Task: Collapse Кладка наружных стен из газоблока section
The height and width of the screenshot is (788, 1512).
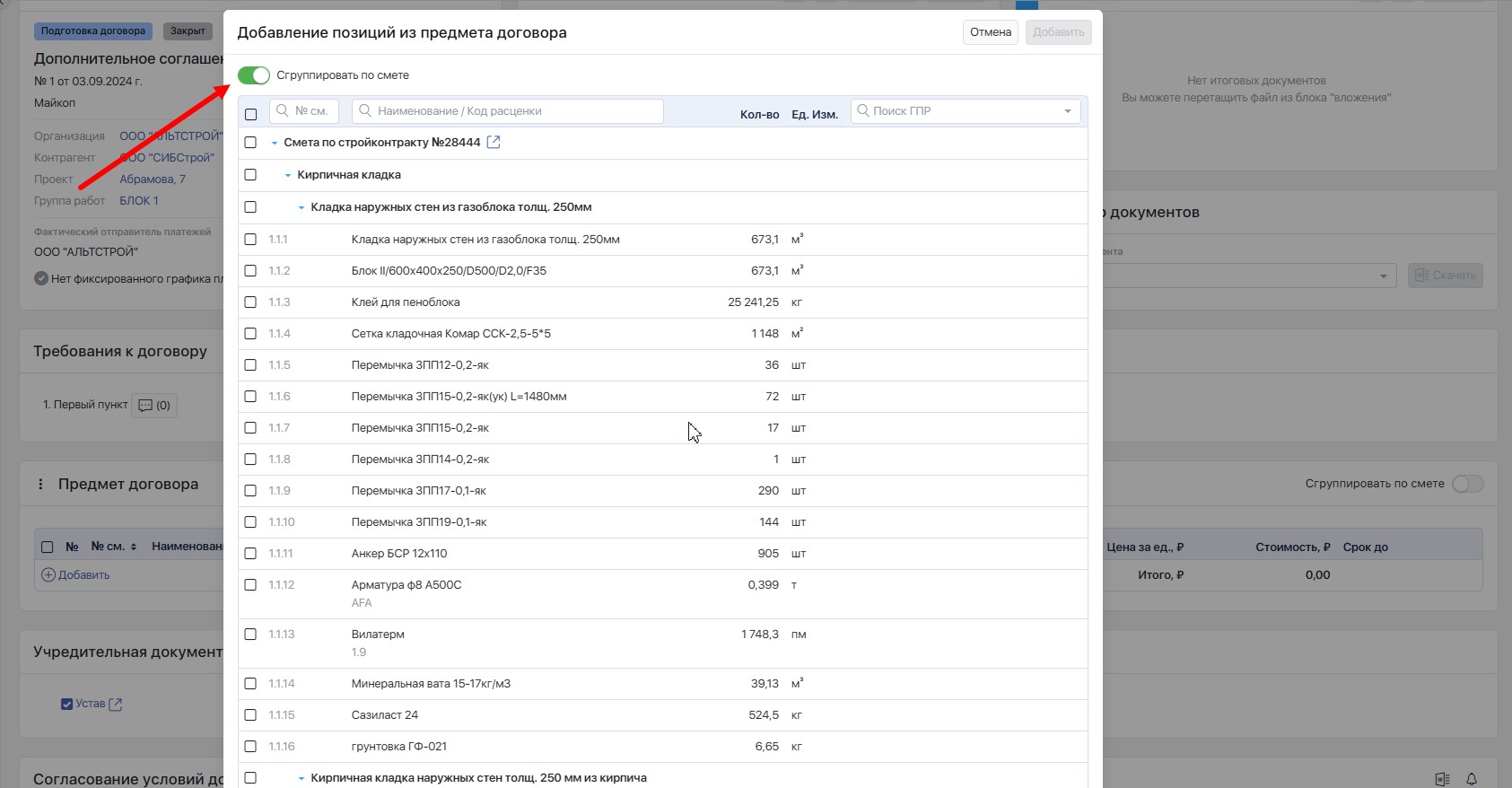Action: click(302, 207)
